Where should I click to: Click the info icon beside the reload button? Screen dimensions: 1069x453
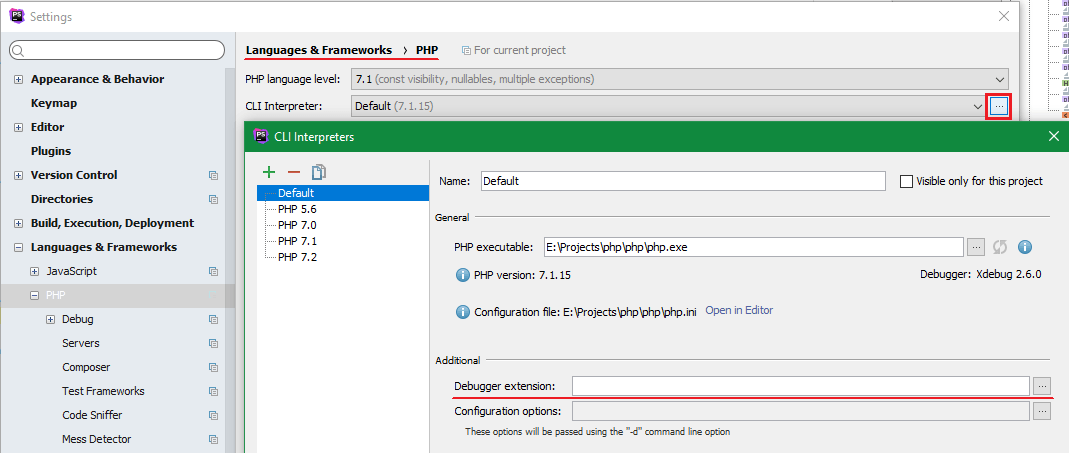coord(1024,247)
